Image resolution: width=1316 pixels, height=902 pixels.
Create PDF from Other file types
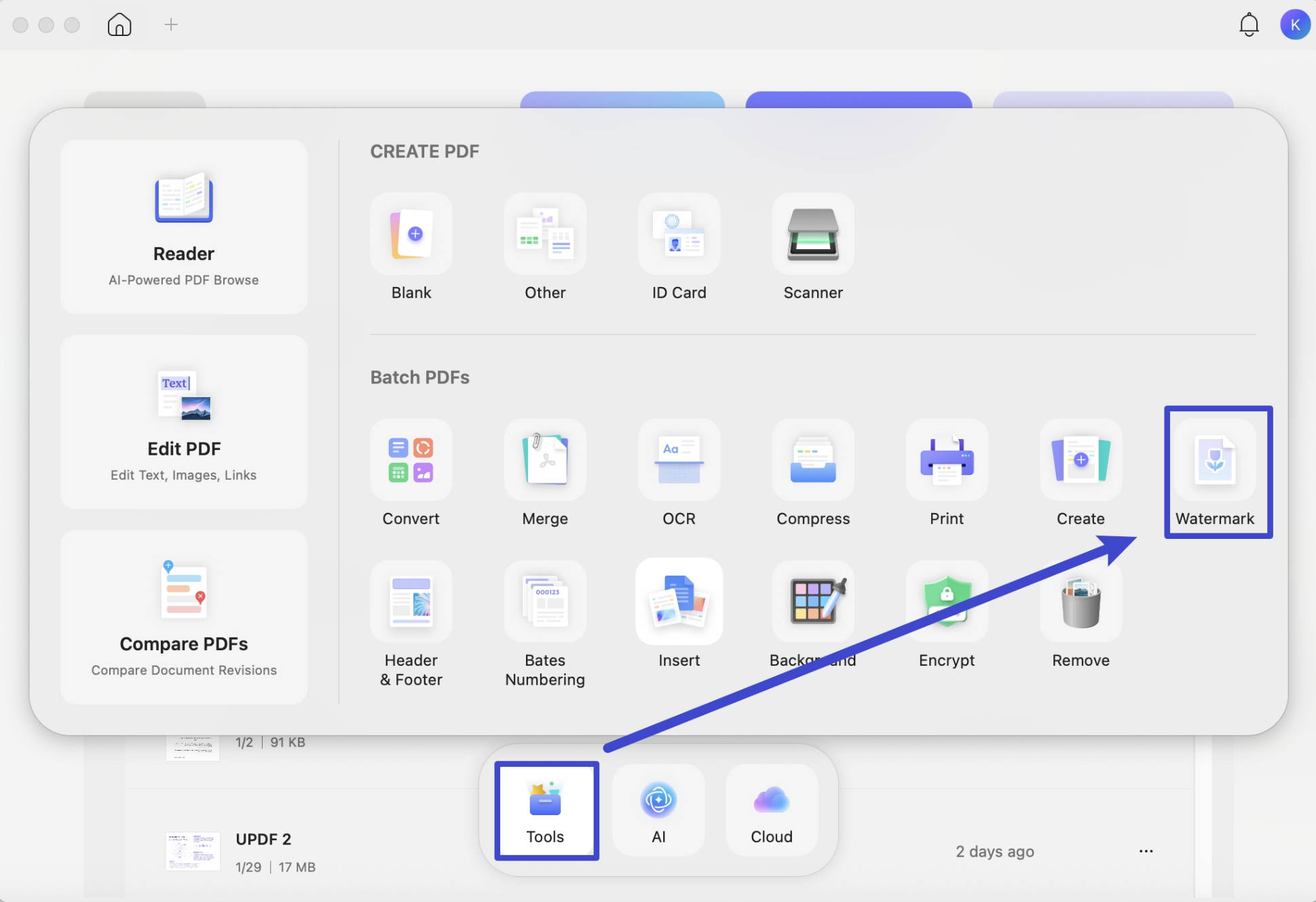click(545, 234)
